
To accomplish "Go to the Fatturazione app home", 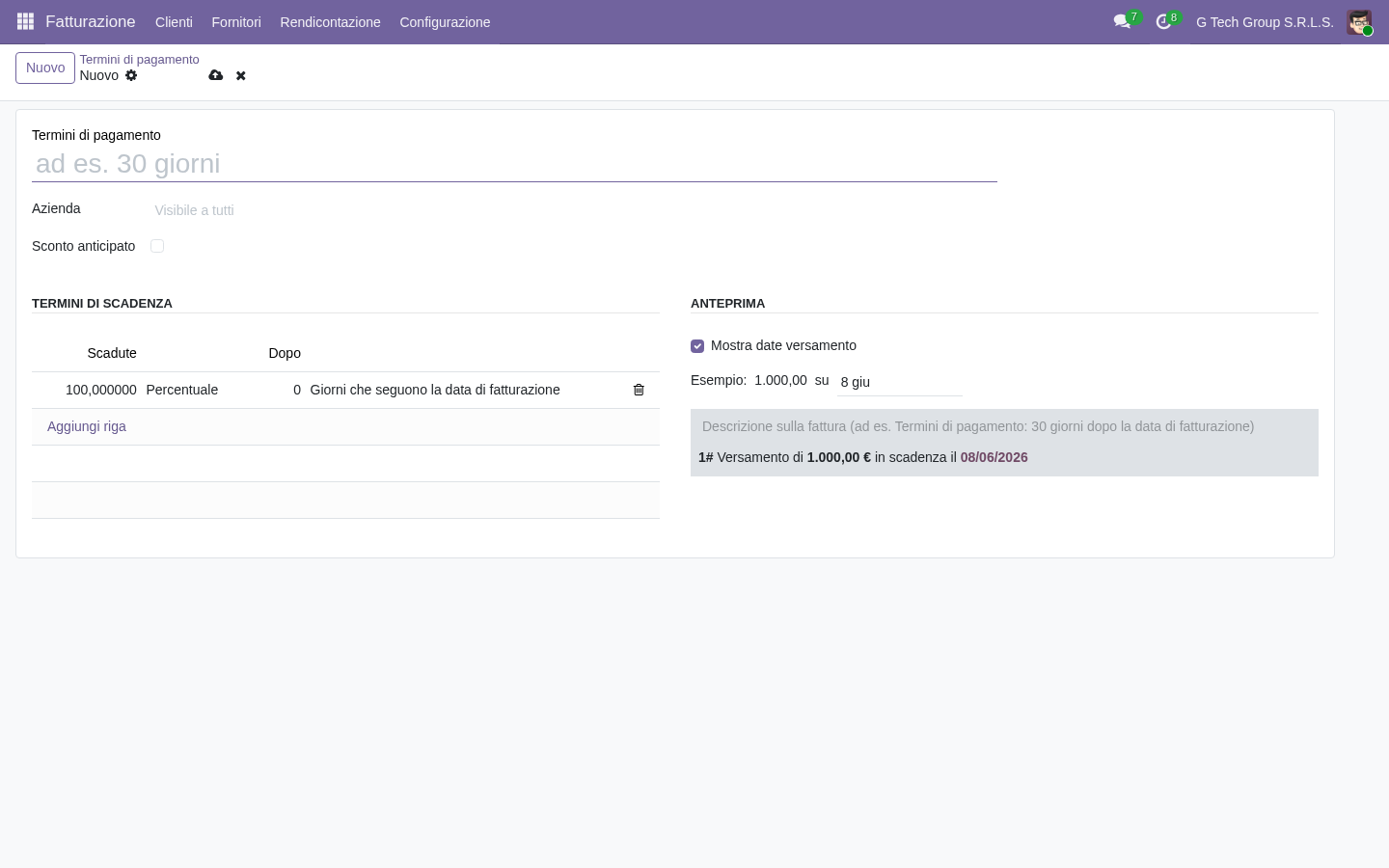I will pyautogui.click(x=91, y=21).
